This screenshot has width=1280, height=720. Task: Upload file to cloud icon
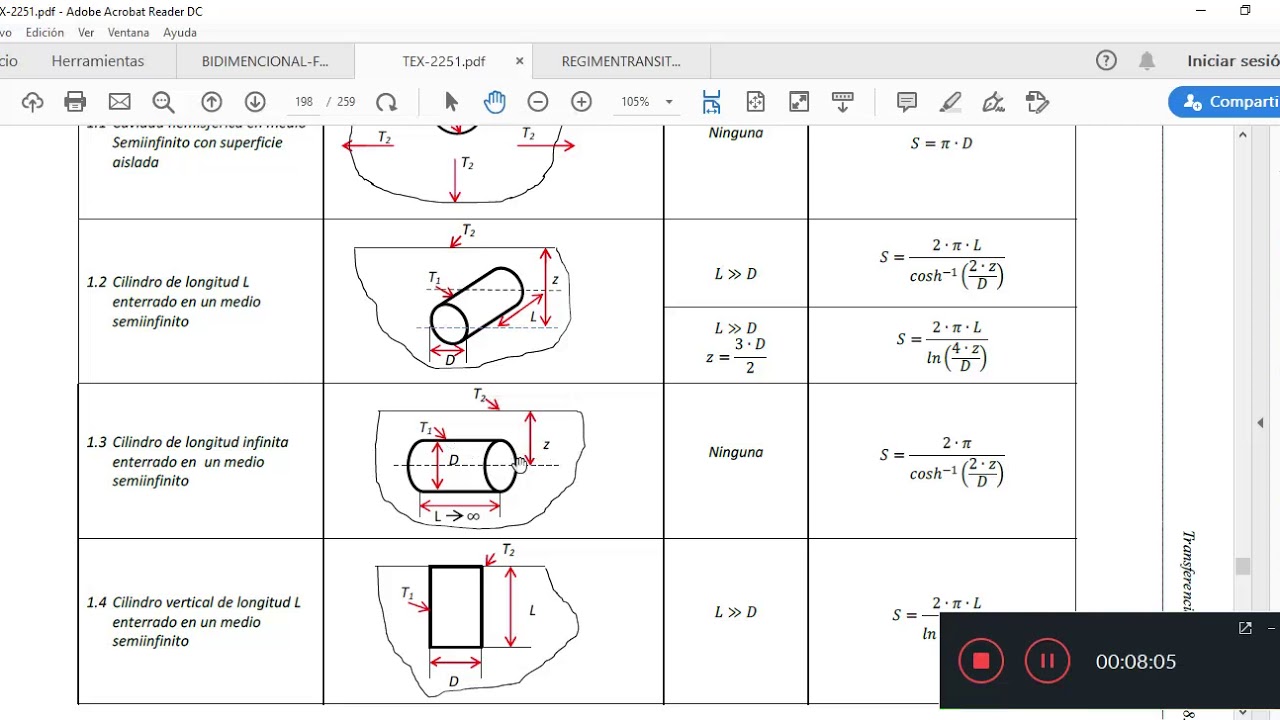pos(32,102)
